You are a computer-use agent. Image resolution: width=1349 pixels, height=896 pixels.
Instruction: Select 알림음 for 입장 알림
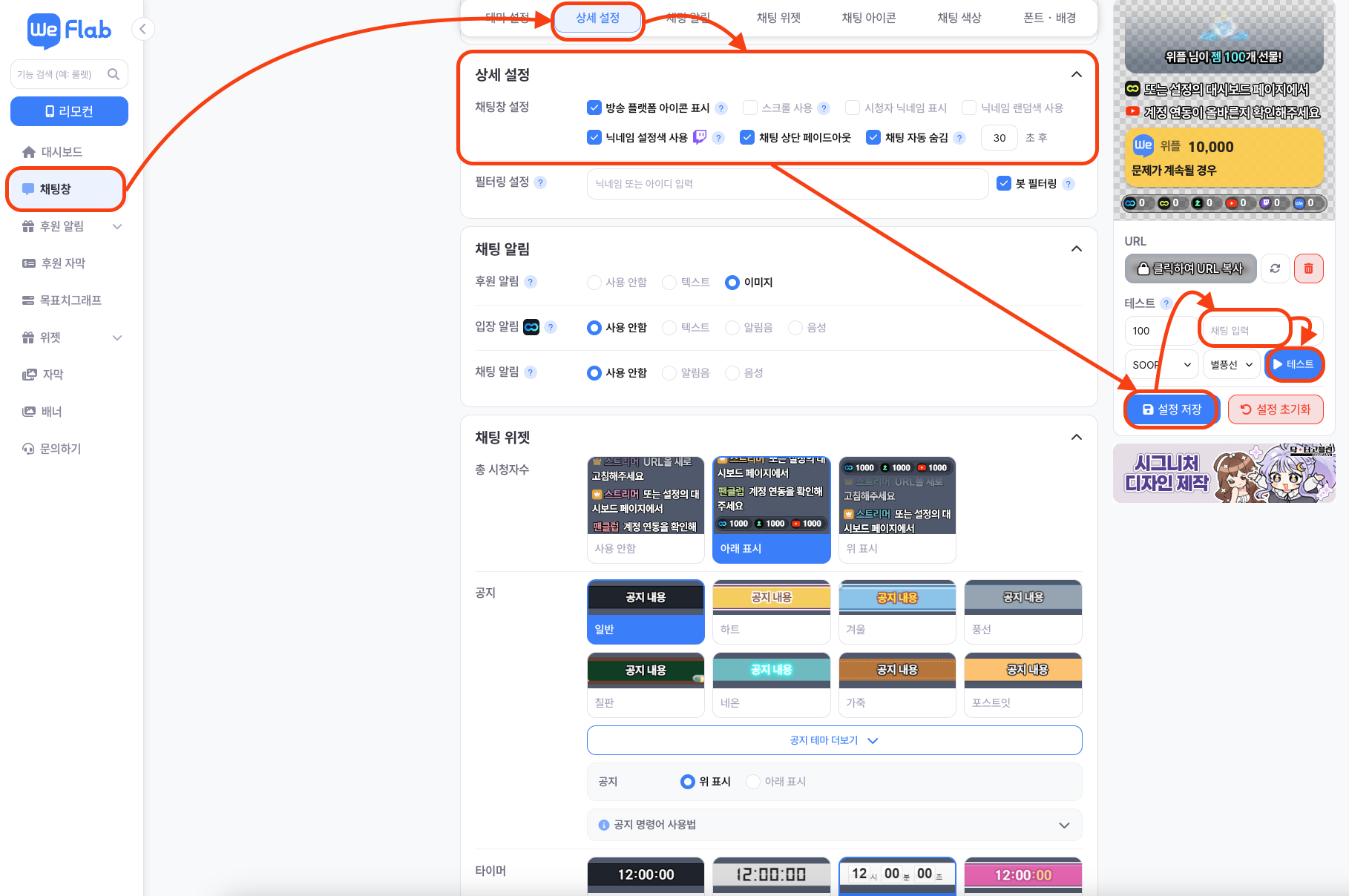(732, 328)
